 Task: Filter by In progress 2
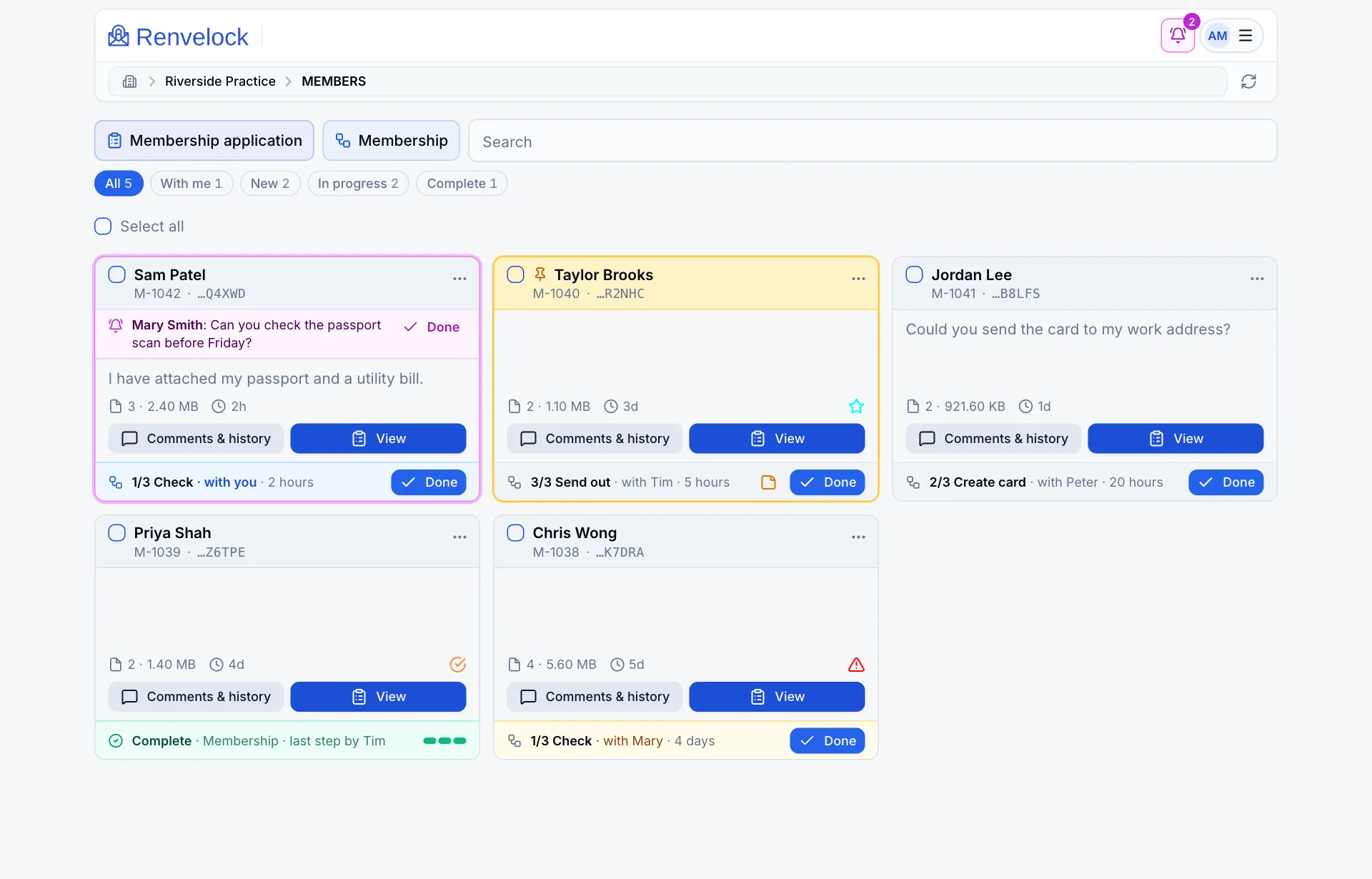[x=358, y=184]
